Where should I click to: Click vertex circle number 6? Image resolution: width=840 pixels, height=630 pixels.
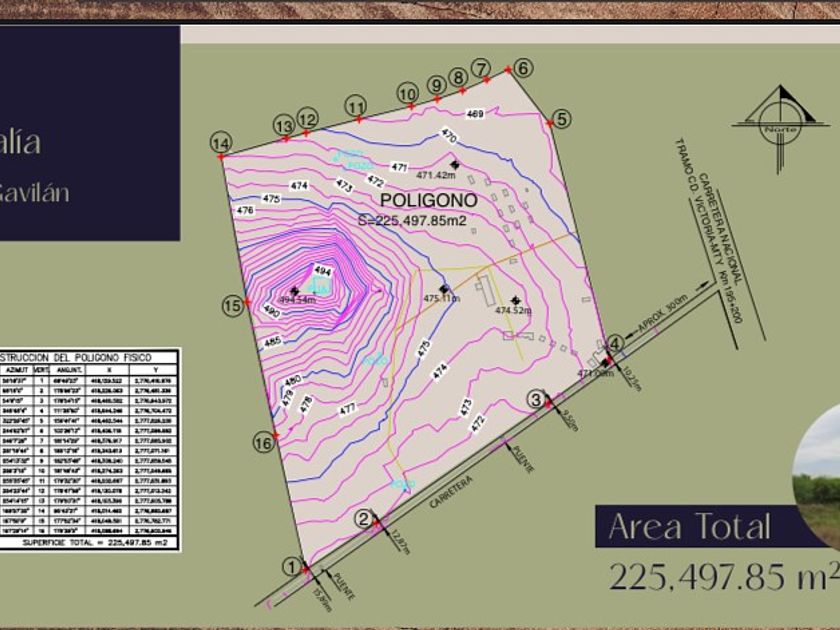click(x=524, y=68)
